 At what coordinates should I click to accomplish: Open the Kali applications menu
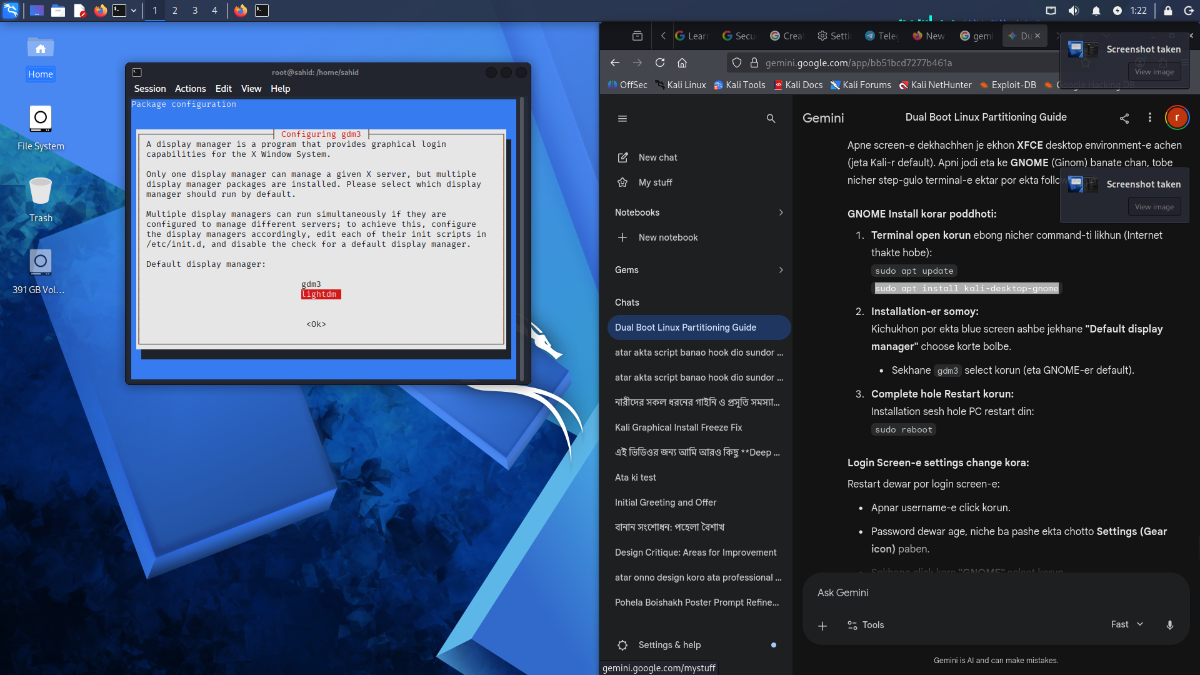(11, 10)
